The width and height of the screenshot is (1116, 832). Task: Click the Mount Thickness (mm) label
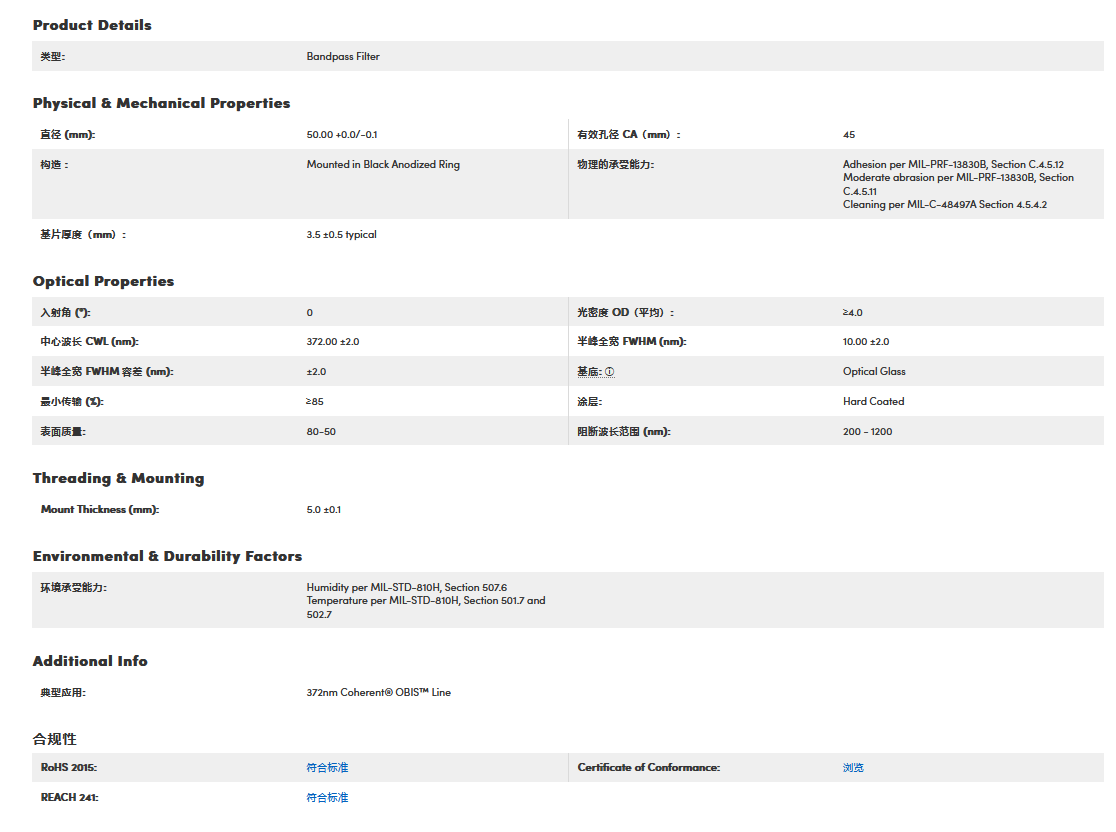tap(100, 510)
